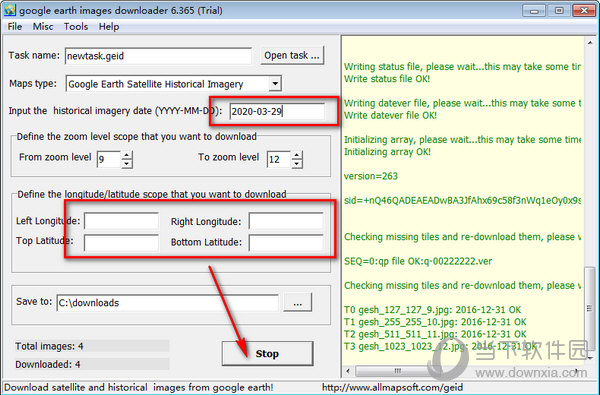600x395 pixels.
Task: Open the File menu
Action: pyautogui.click(x=15, y=27)
